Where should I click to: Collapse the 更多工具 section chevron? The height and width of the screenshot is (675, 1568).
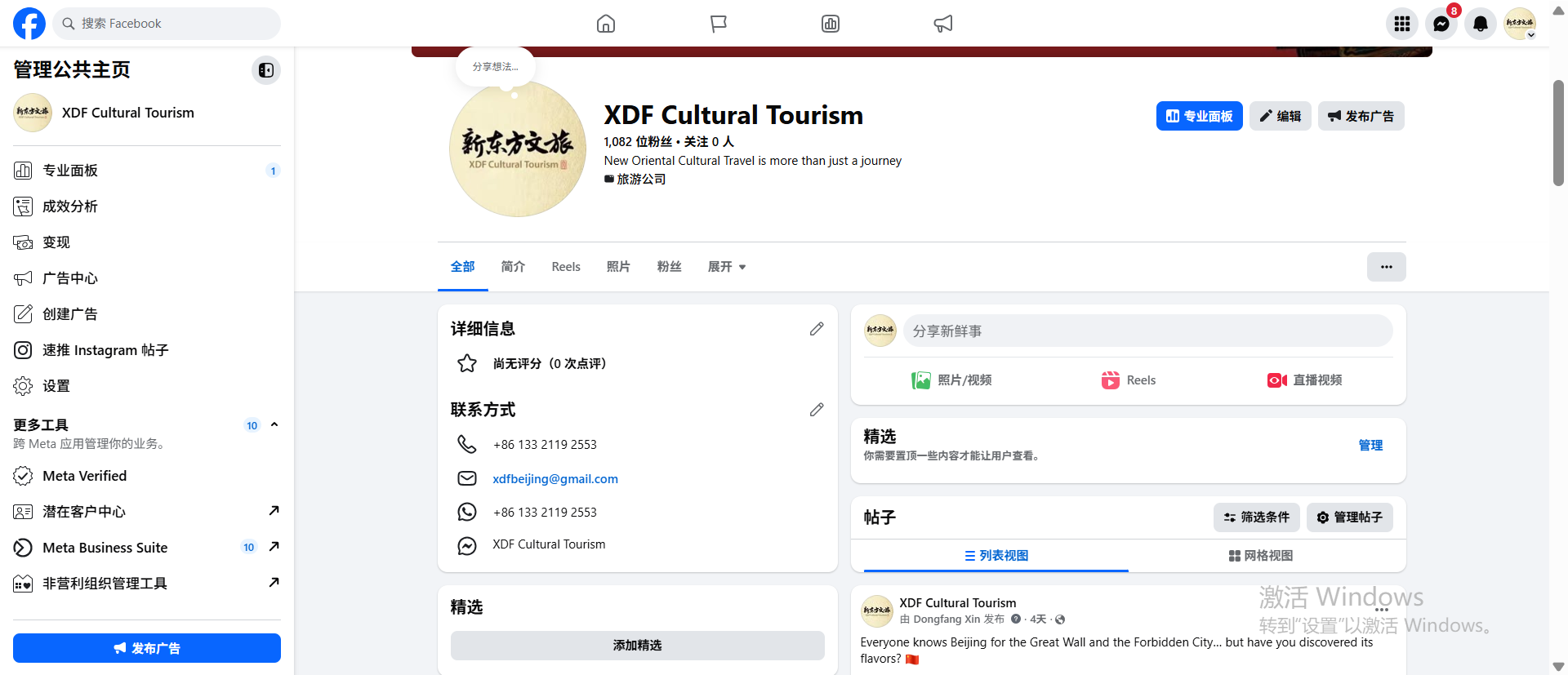click(274, 424)
